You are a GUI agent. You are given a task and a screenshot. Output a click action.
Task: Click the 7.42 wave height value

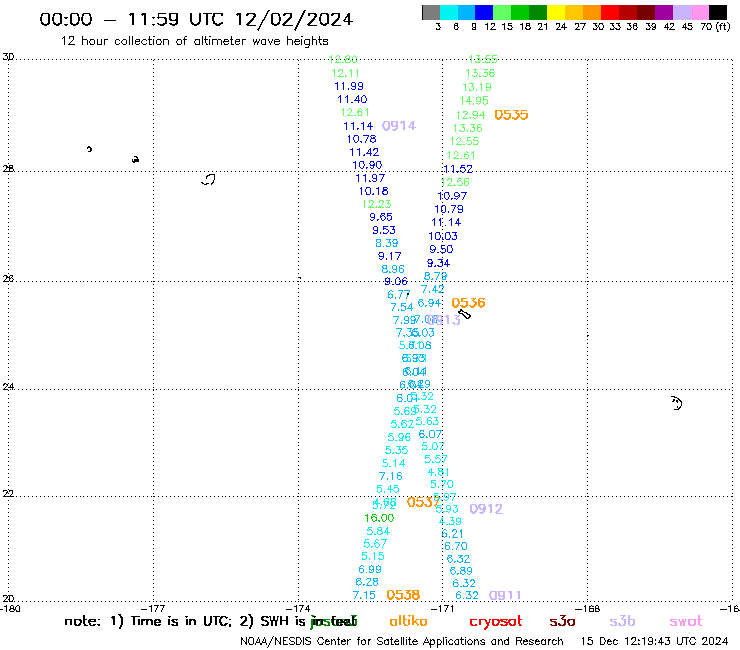[432, 289]
